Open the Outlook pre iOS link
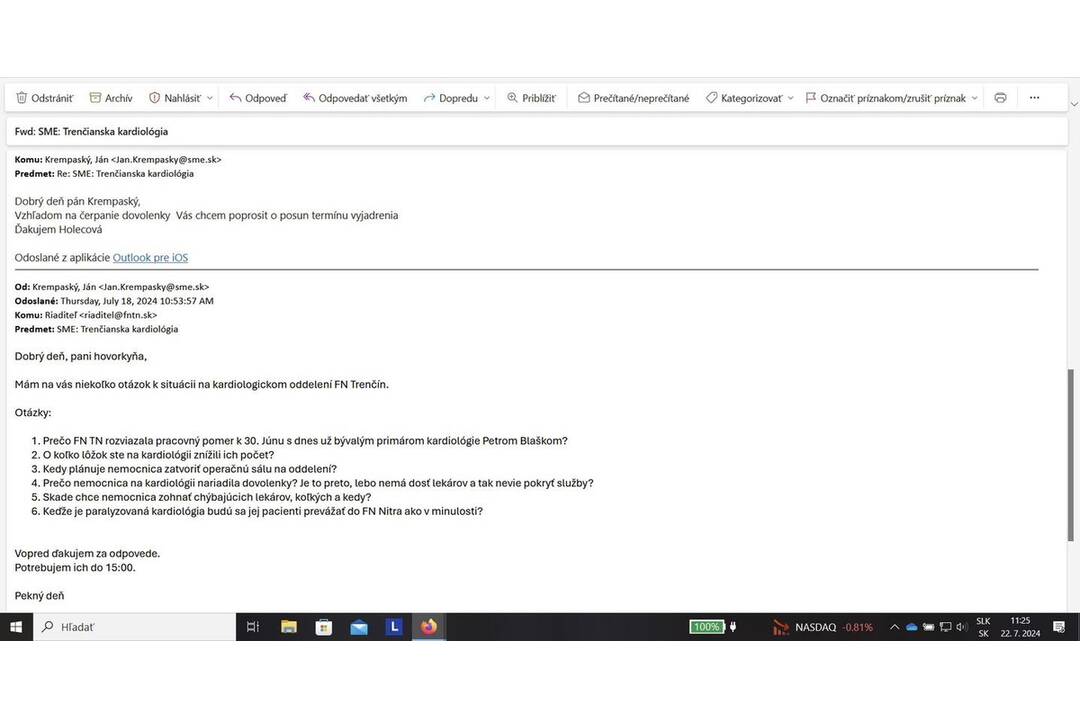The height and width of the screenshot is (720, 1080). pos(150,258)
